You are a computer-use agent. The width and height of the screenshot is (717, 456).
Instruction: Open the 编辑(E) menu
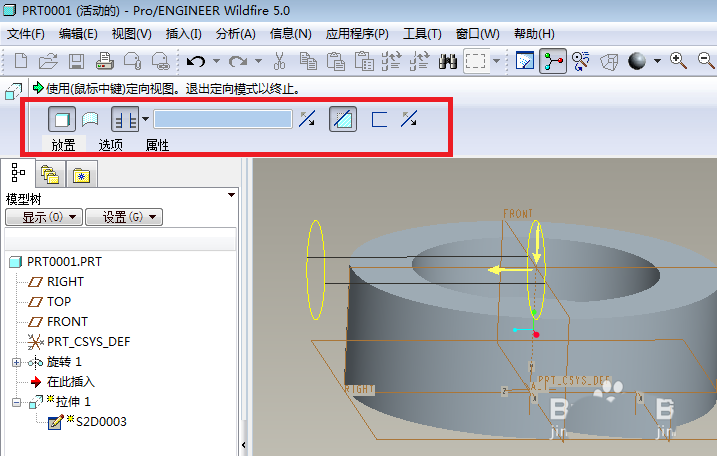(78, 33)
